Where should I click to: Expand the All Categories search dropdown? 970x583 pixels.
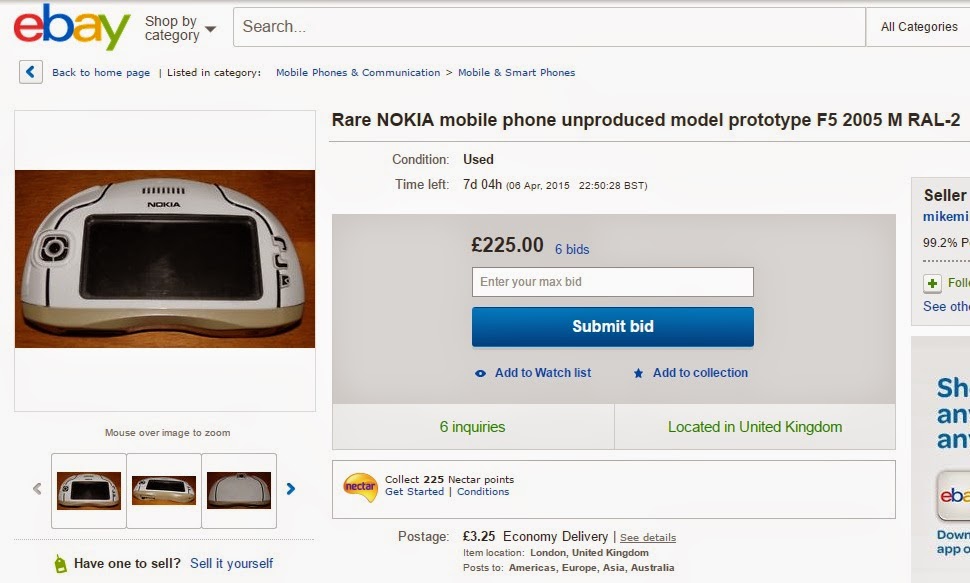coord(918,27)
